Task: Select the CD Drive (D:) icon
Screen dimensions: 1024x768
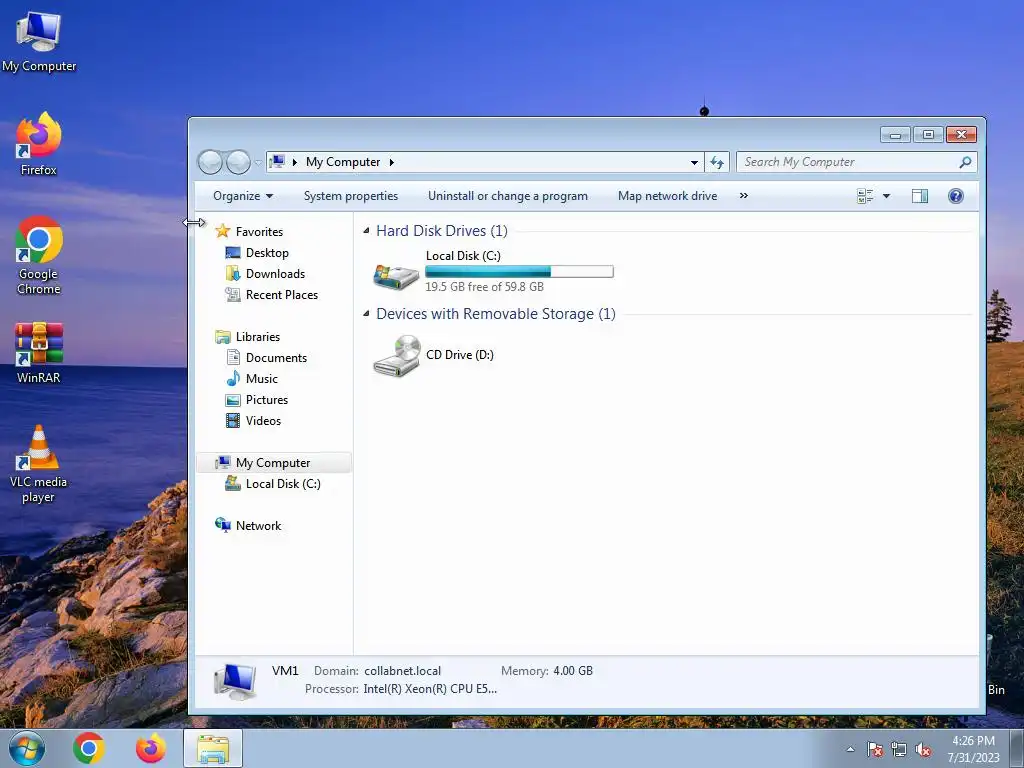Action: [x=396, y=355]
